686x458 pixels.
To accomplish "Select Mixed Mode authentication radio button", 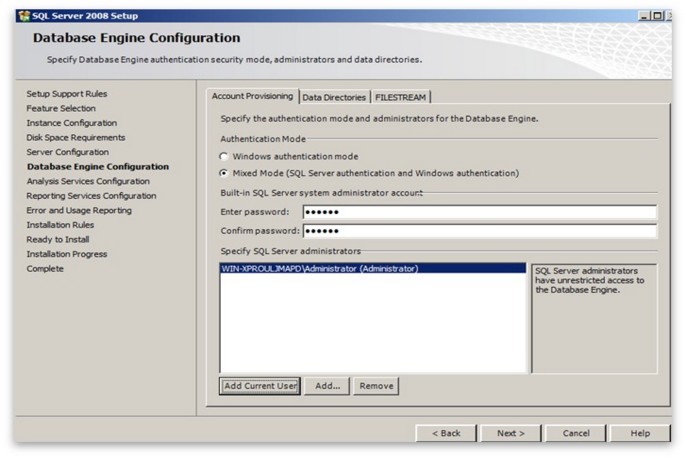I will coord(224,173).
